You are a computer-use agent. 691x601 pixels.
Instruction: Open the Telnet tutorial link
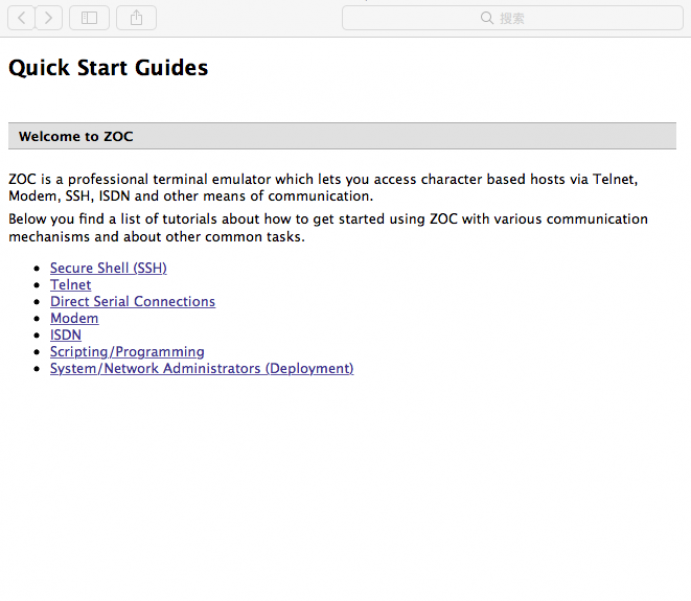pyautogui.click(x=71, y=285)
